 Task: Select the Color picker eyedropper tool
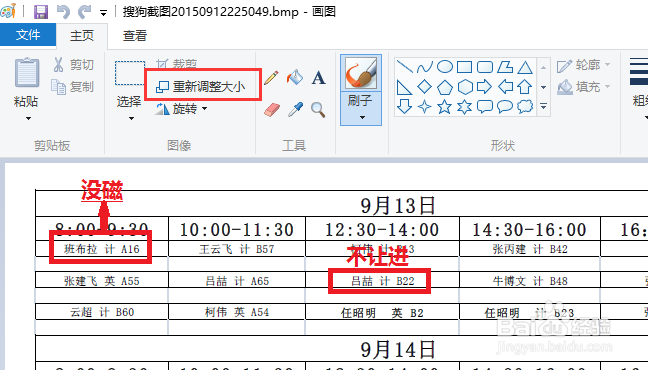coord(295,110)
